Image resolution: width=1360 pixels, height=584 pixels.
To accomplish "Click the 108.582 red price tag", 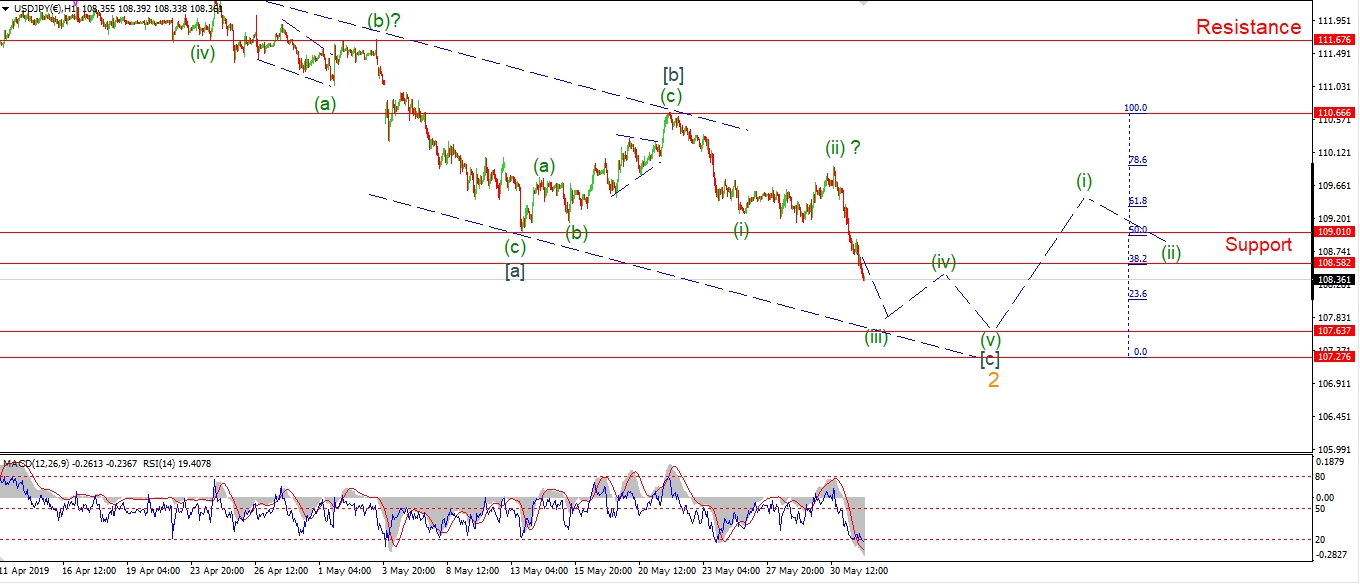I will coord(1335,263).
